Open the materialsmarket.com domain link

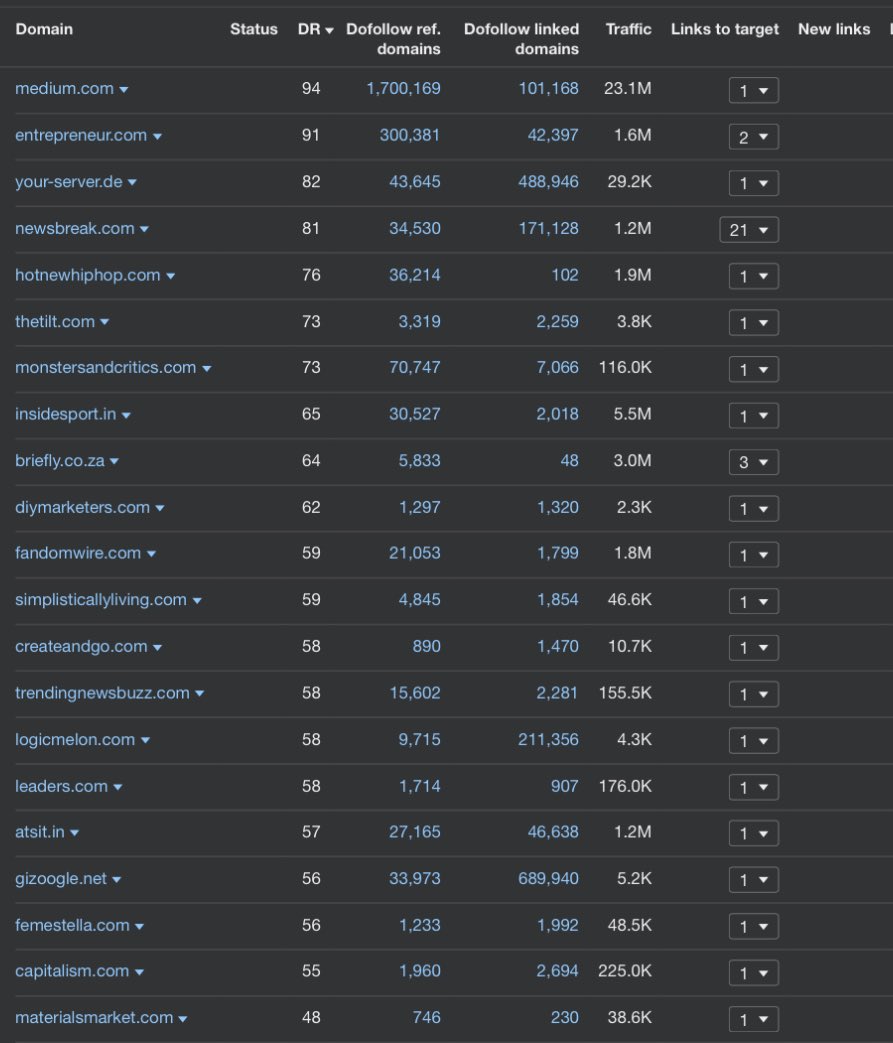click(x=94, y=1017)
